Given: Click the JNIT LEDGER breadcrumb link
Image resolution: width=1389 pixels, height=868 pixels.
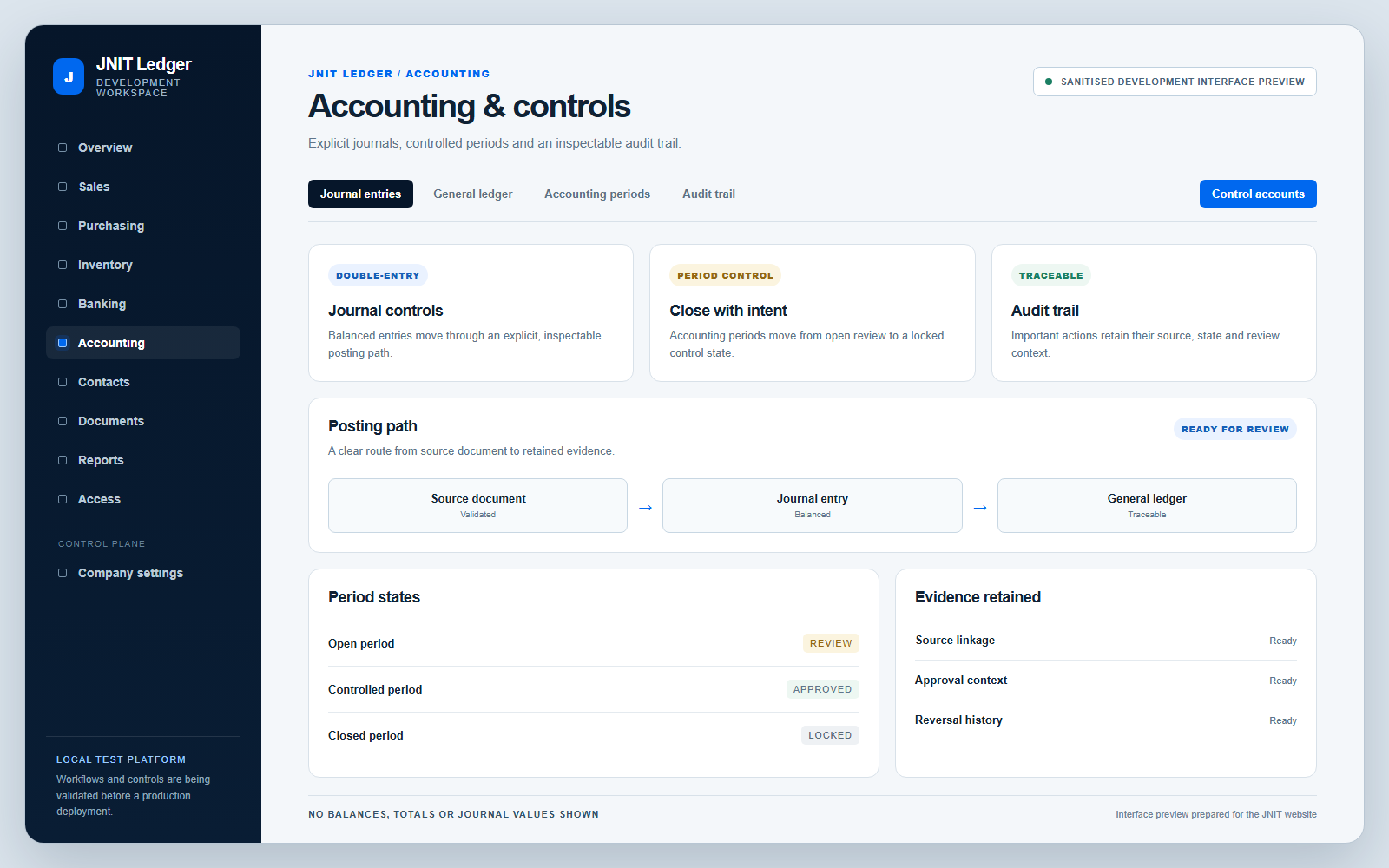Looking at the screenshot, I should coord(351,74).
